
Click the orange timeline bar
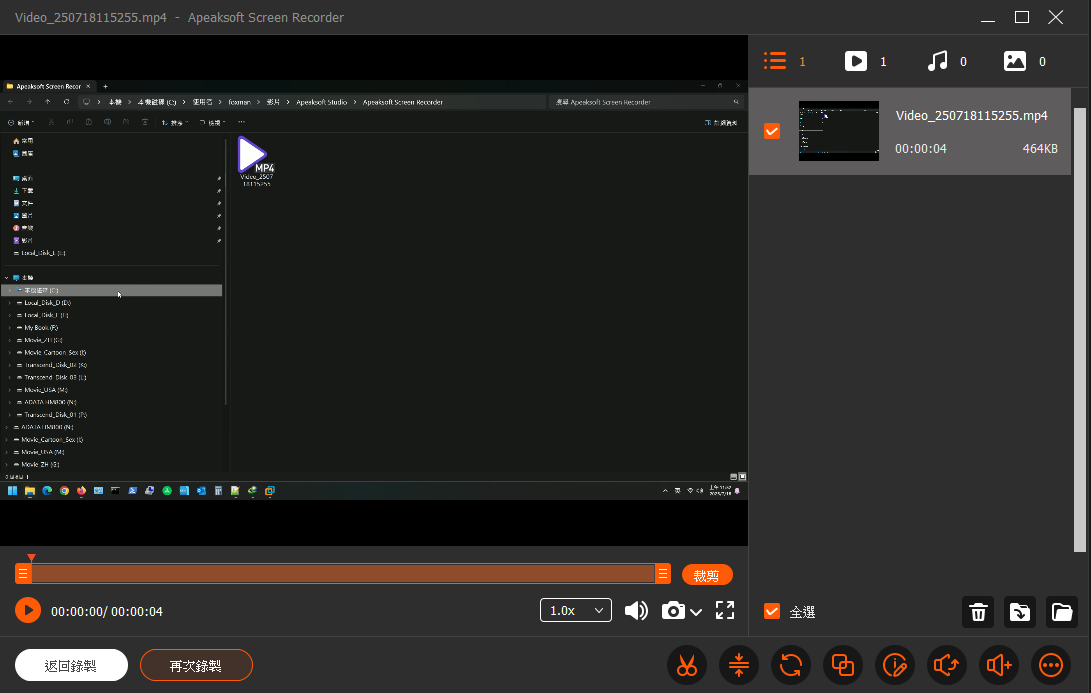(343, 574)
